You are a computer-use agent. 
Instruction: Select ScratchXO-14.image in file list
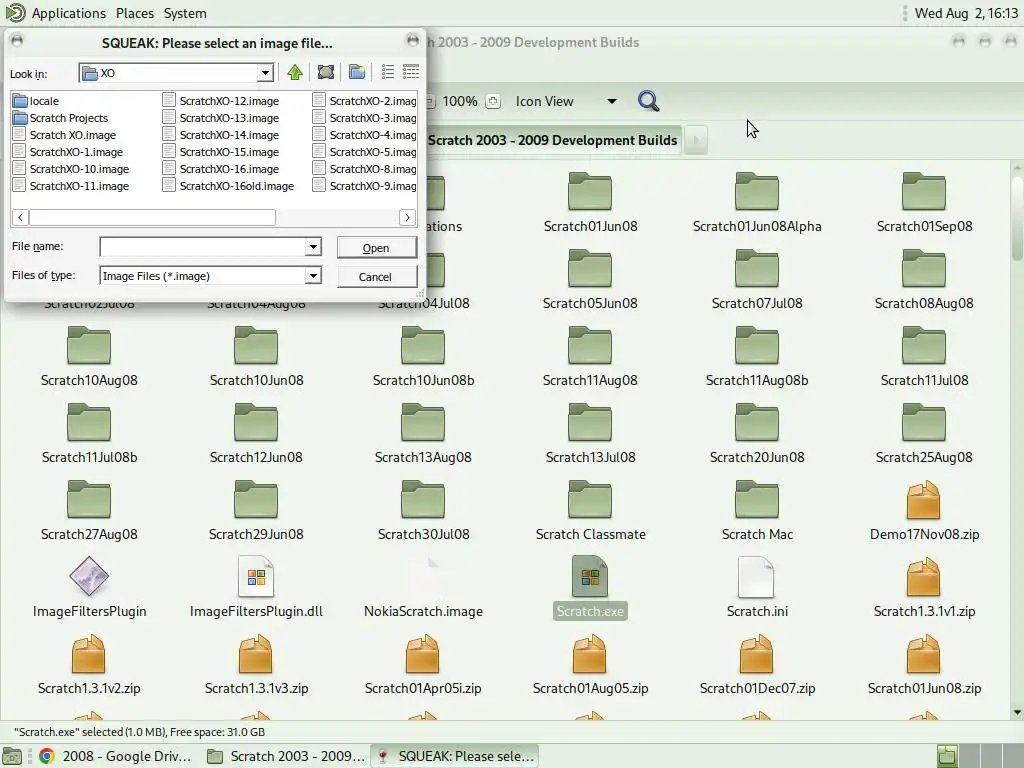(222, 135)
